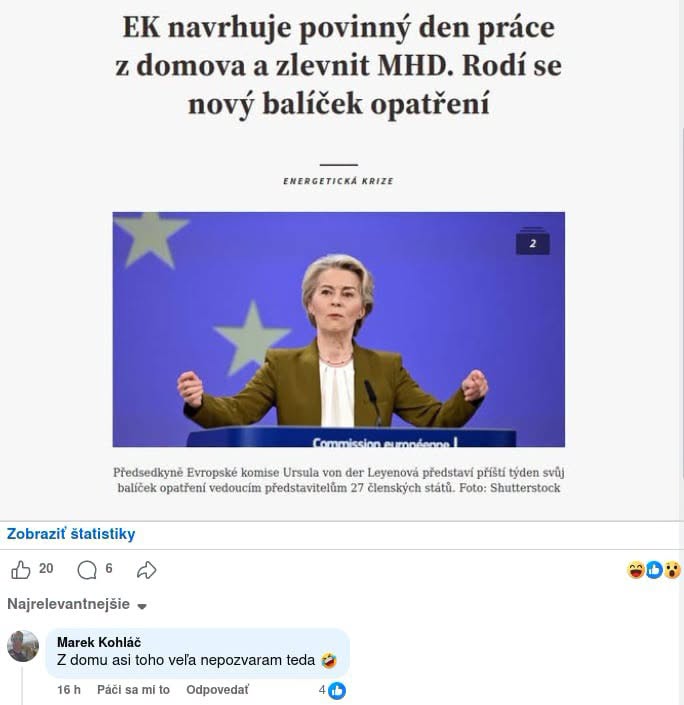Screen dimensions: 684x705
Task: Click the Energetická krize category label
Action: [x=338, y=181]
